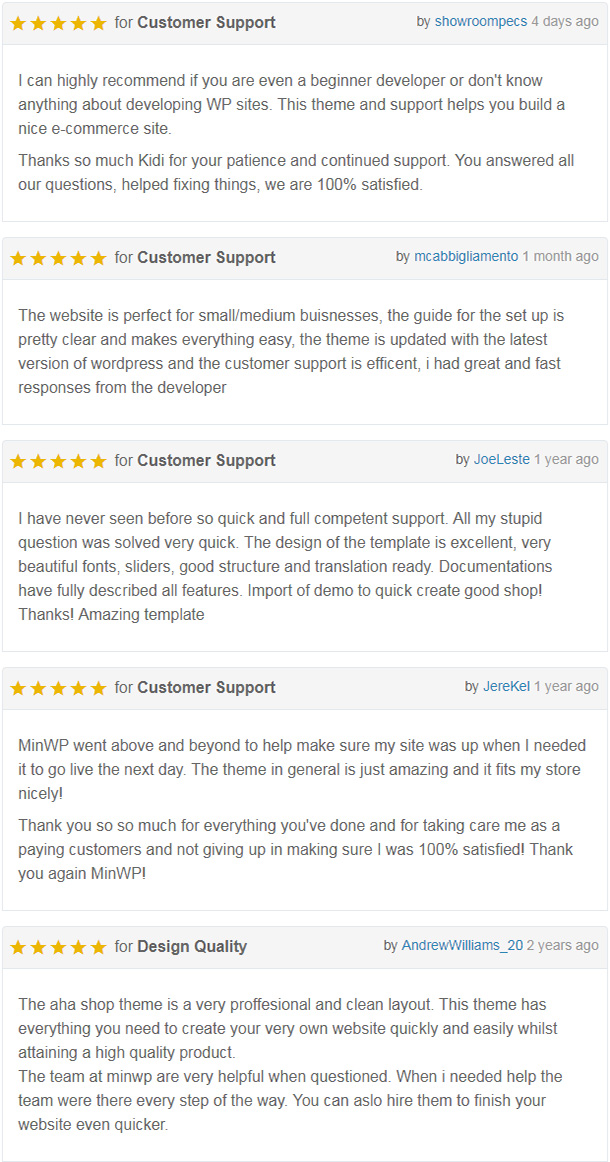Screen dimensions: 610x1162
Task: Click the fifth star of showroompecs review
Action: point(99,24)
